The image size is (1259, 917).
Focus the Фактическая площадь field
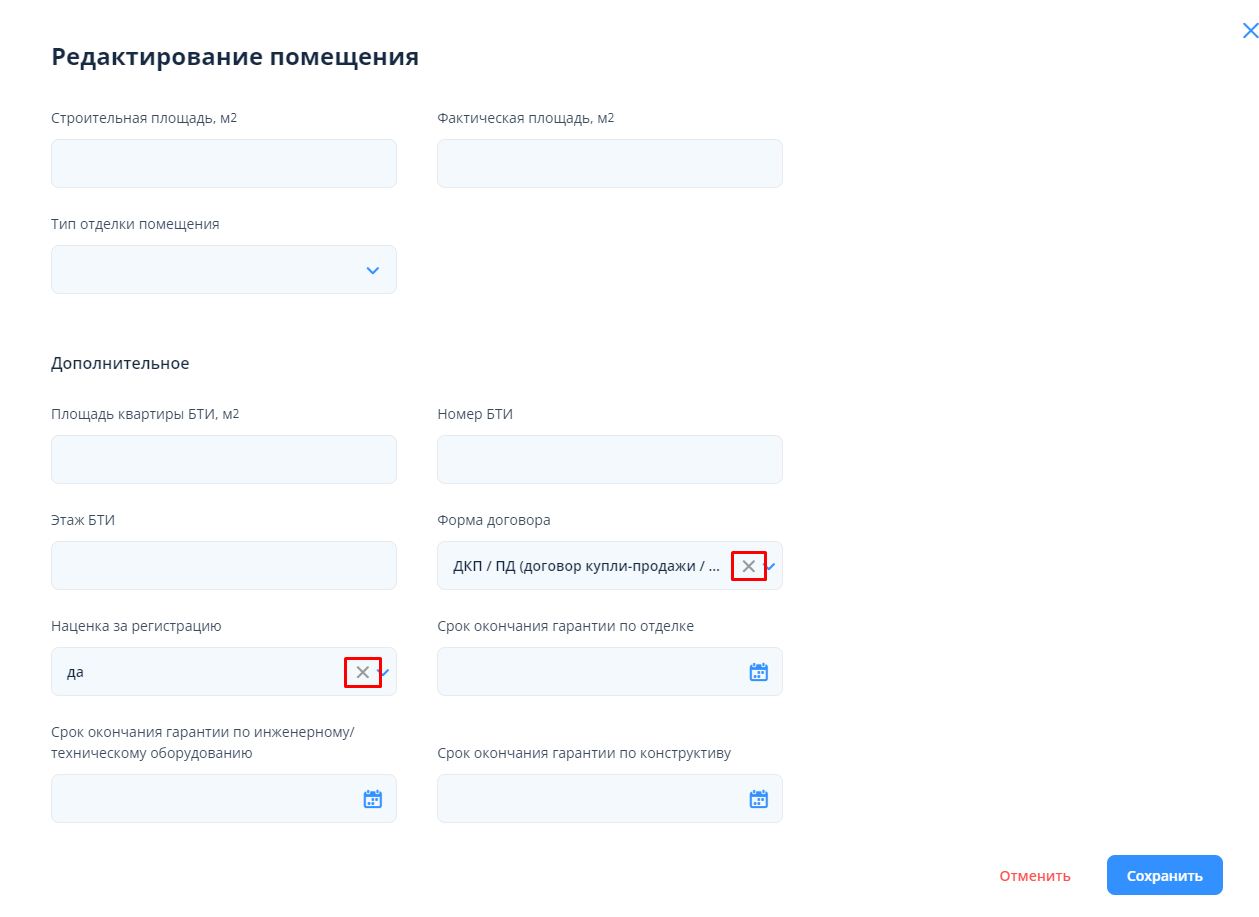point(609,164)
